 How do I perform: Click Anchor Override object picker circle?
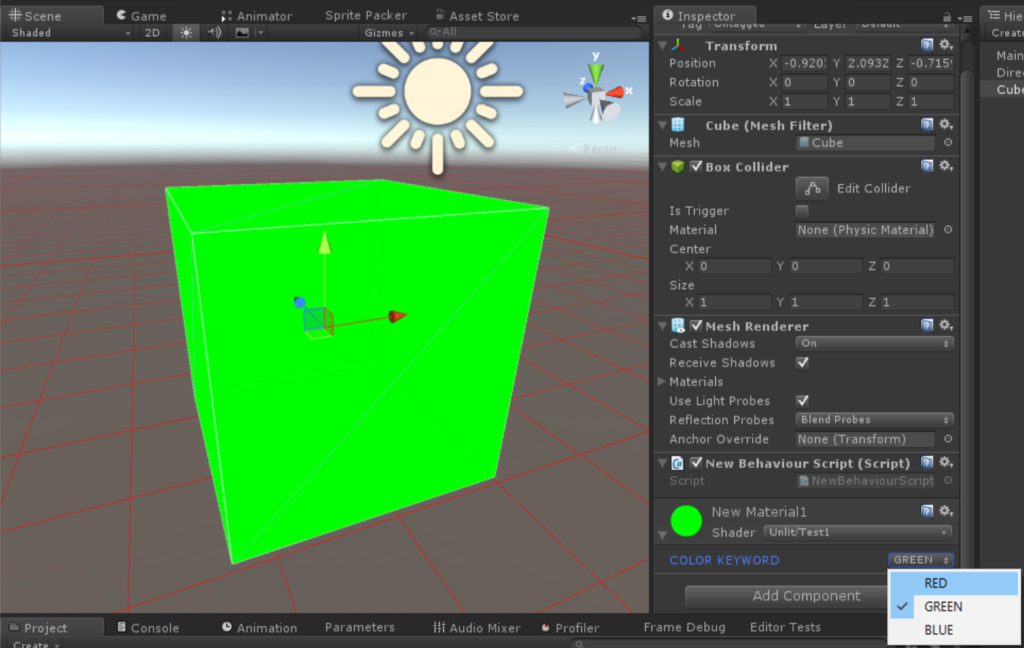point(948,439)
